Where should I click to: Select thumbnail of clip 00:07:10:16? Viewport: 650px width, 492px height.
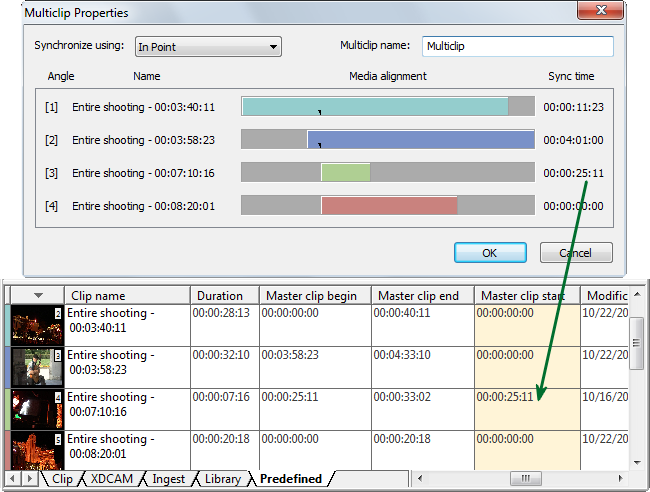click(37, 409)
